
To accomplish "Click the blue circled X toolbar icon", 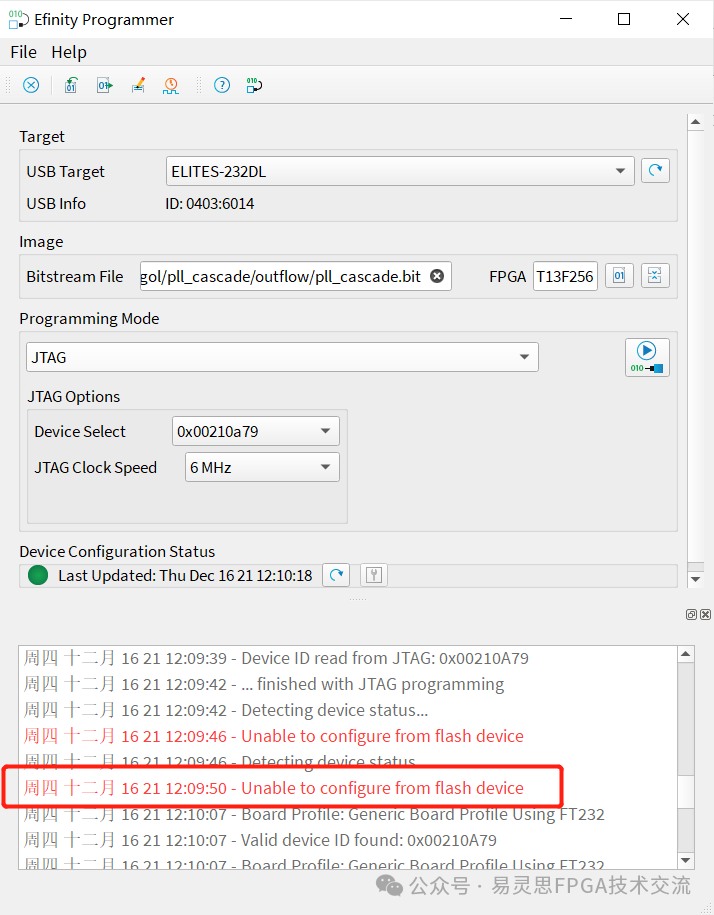I will tap(31, 85).
